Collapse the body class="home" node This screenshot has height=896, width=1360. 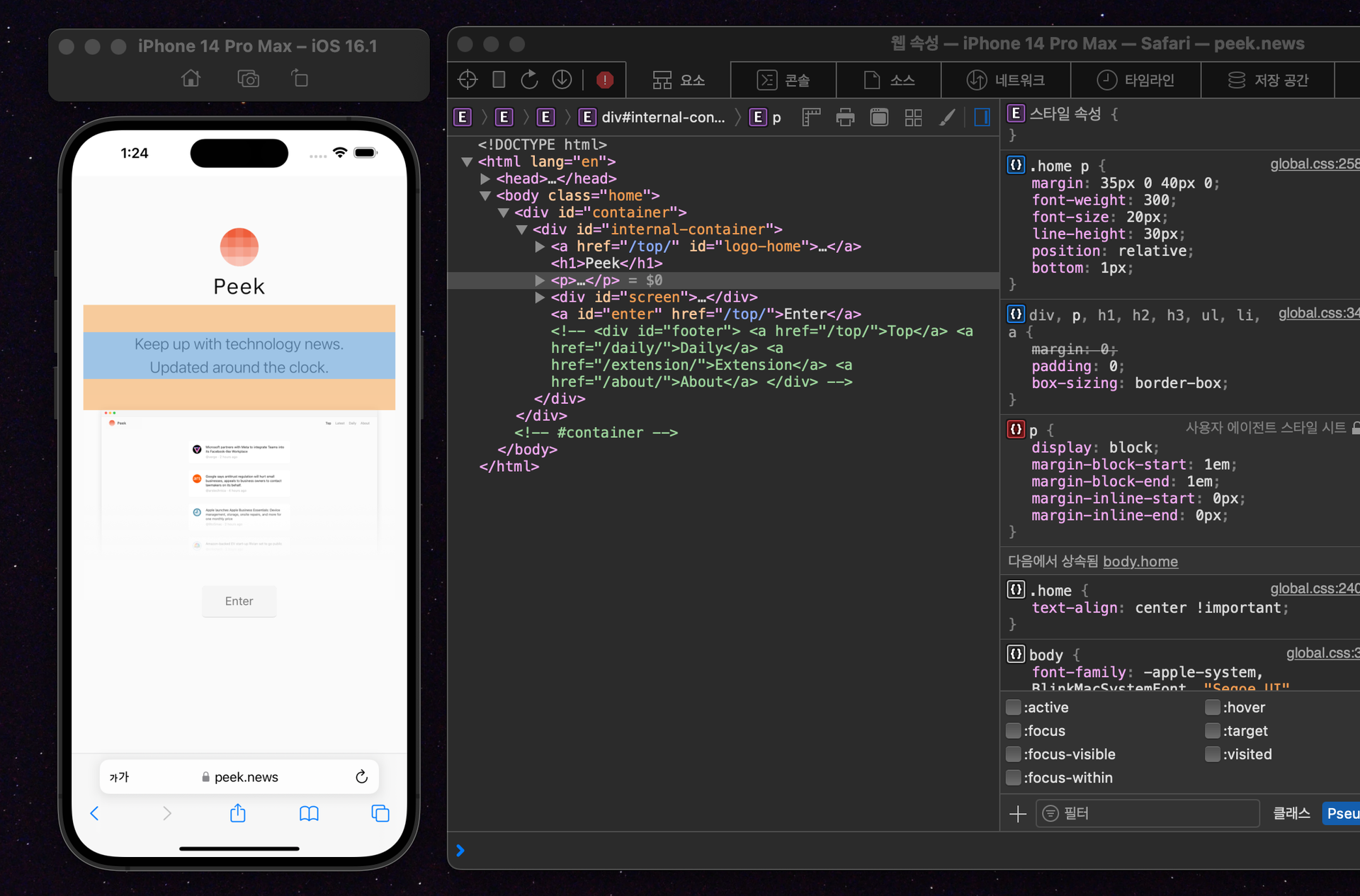[485, 195]
